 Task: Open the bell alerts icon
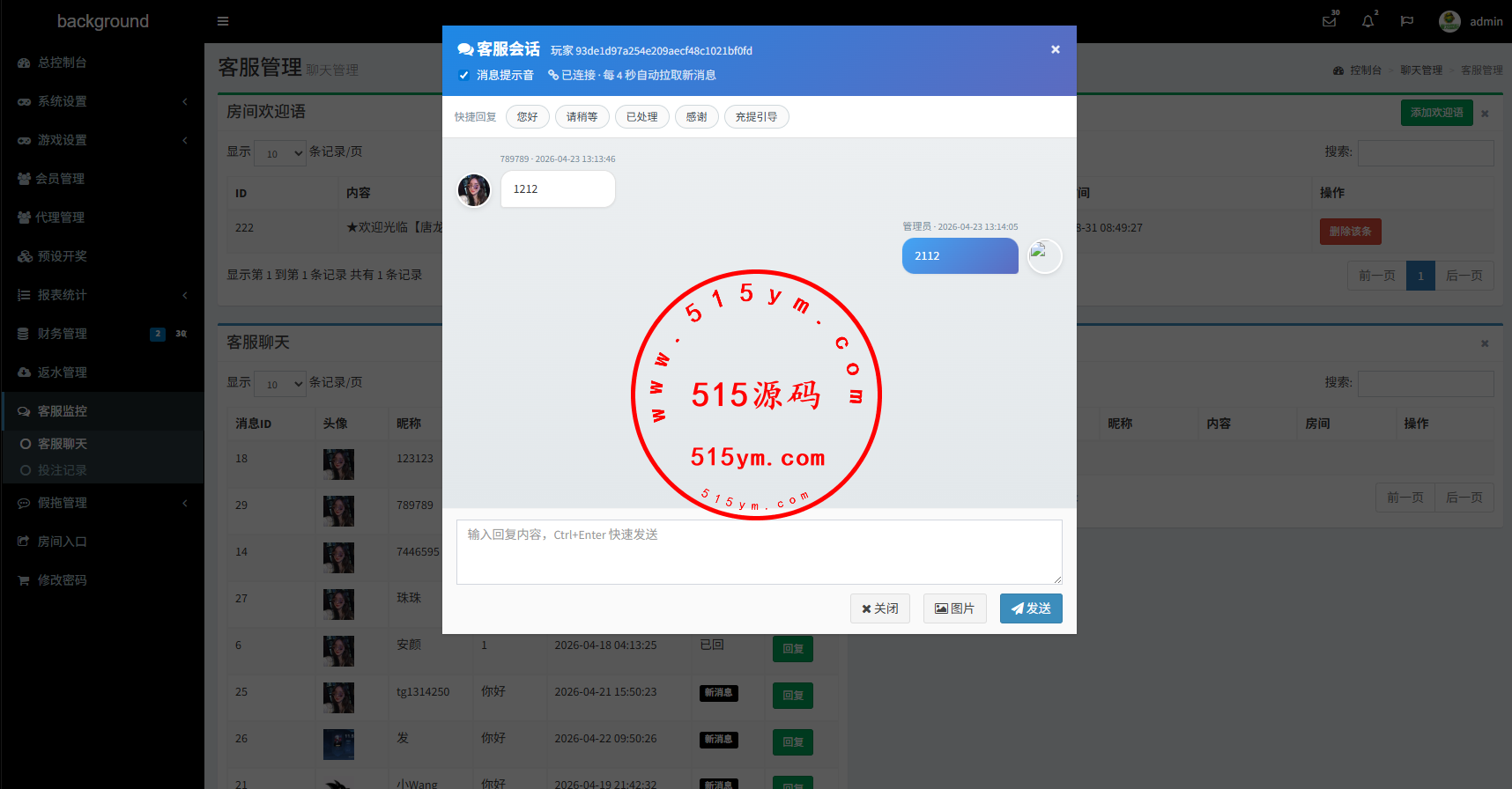tap(1367, 21)
